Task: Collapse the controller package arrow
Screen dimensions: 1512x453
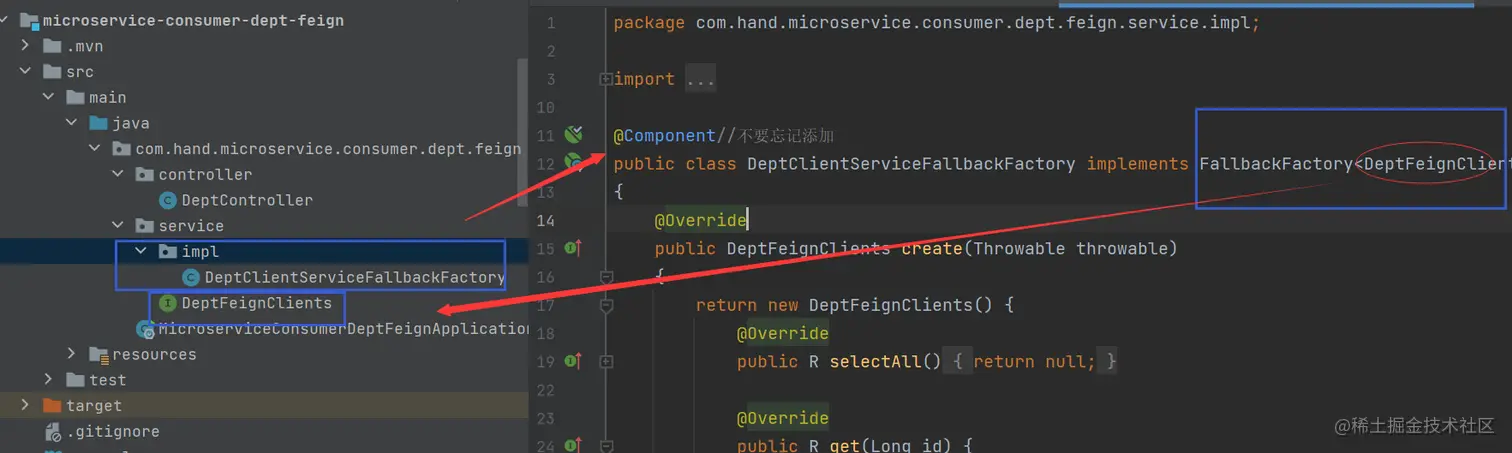Action: pos(118,174)
